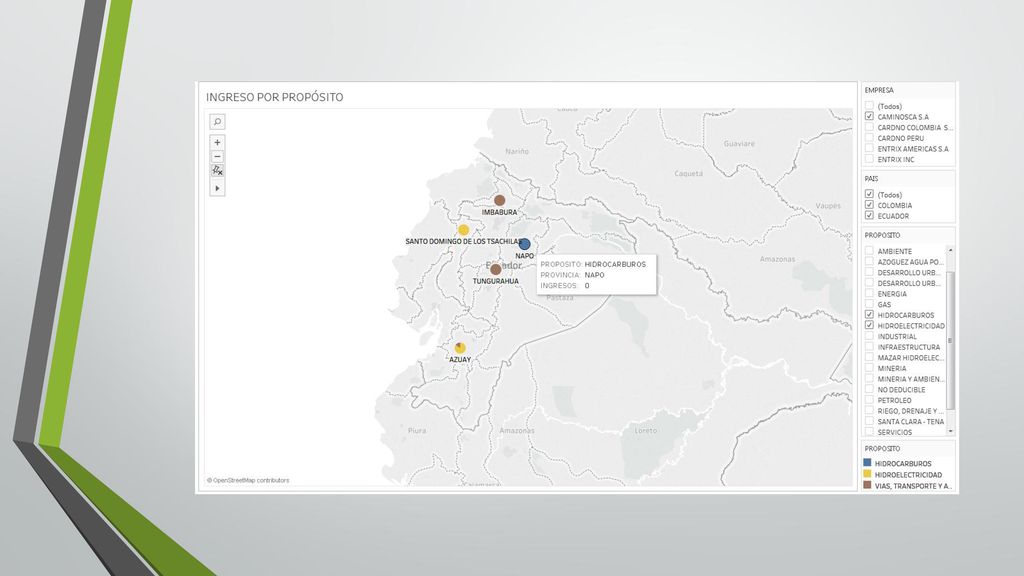The height and width of the screenshot is (576, 1024).
Task: Select the brown IMBABURA map mark
Action: [x=500, y=200]
